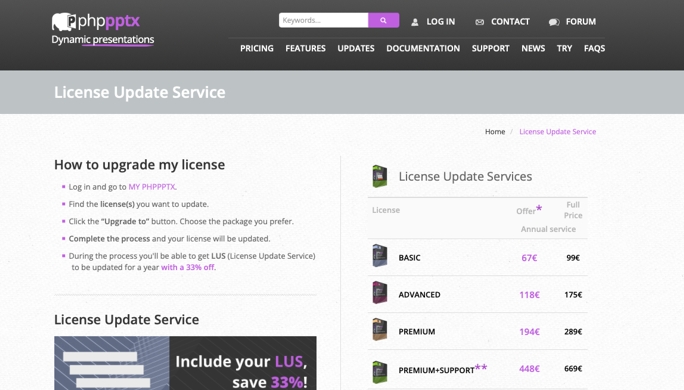The height and width of the screenshot is (390, 684).
Task: Click the phppptx elephant logo
Action: tap(96, 21)
